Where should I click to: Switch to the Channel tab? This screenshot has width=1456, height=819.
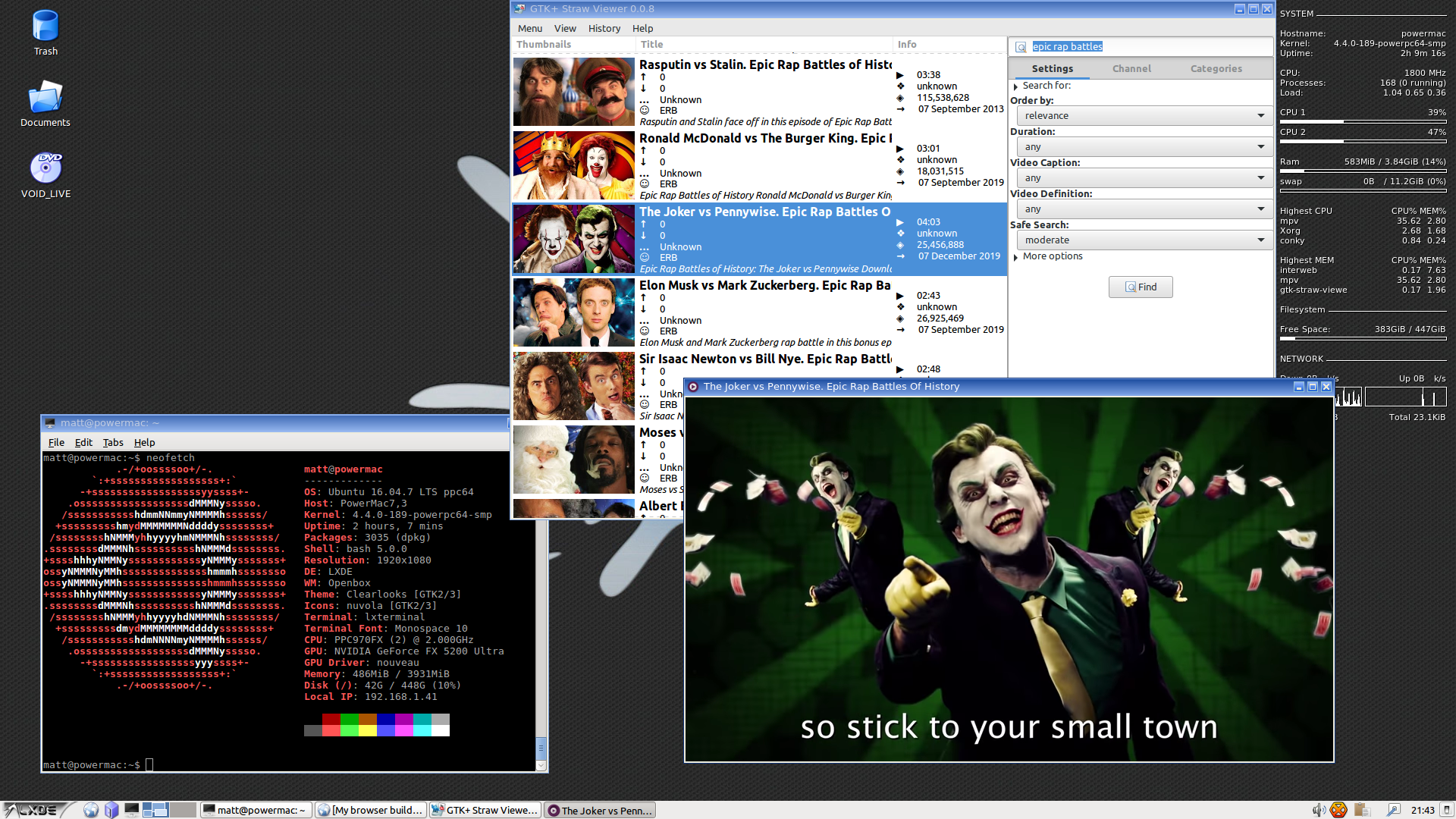tap(1131, 69)
